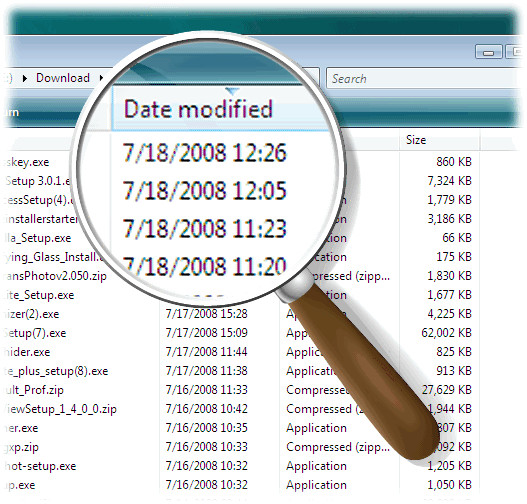Click the date 7/16/2008 11:33

(206, 390)
